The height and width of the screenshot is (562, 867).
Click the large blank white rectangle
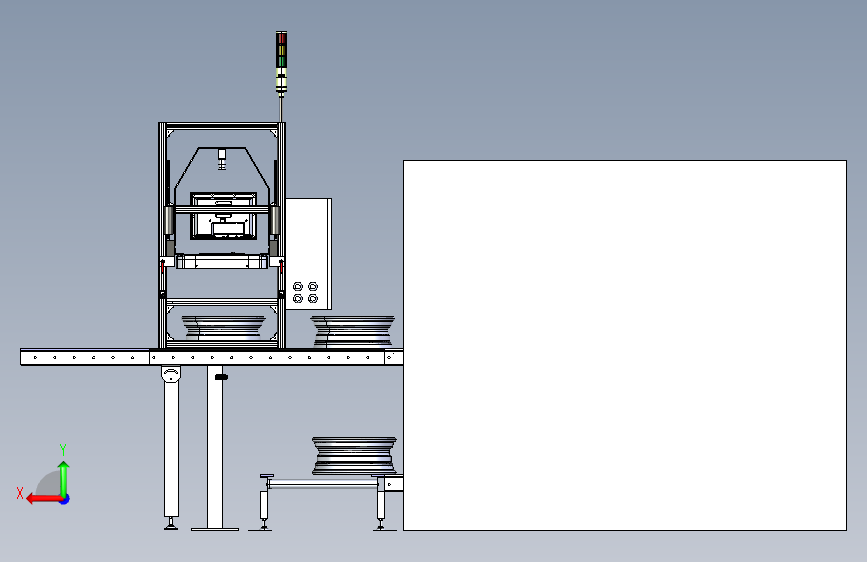click(x=625, y=345)
